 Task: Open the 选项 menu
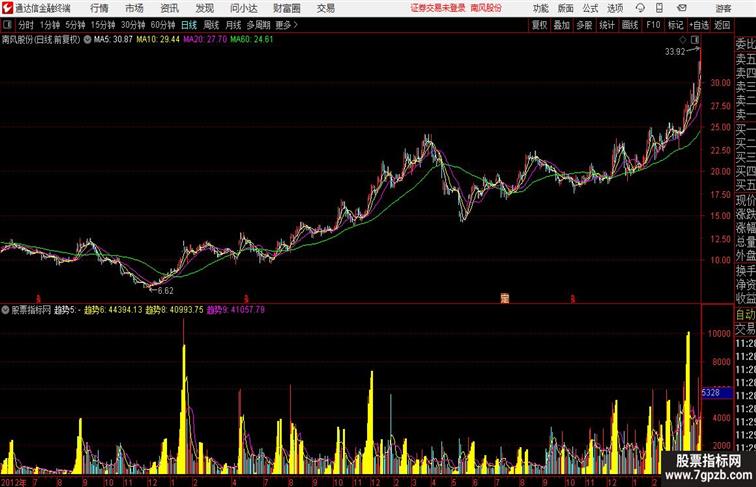(x=615, y=8)
